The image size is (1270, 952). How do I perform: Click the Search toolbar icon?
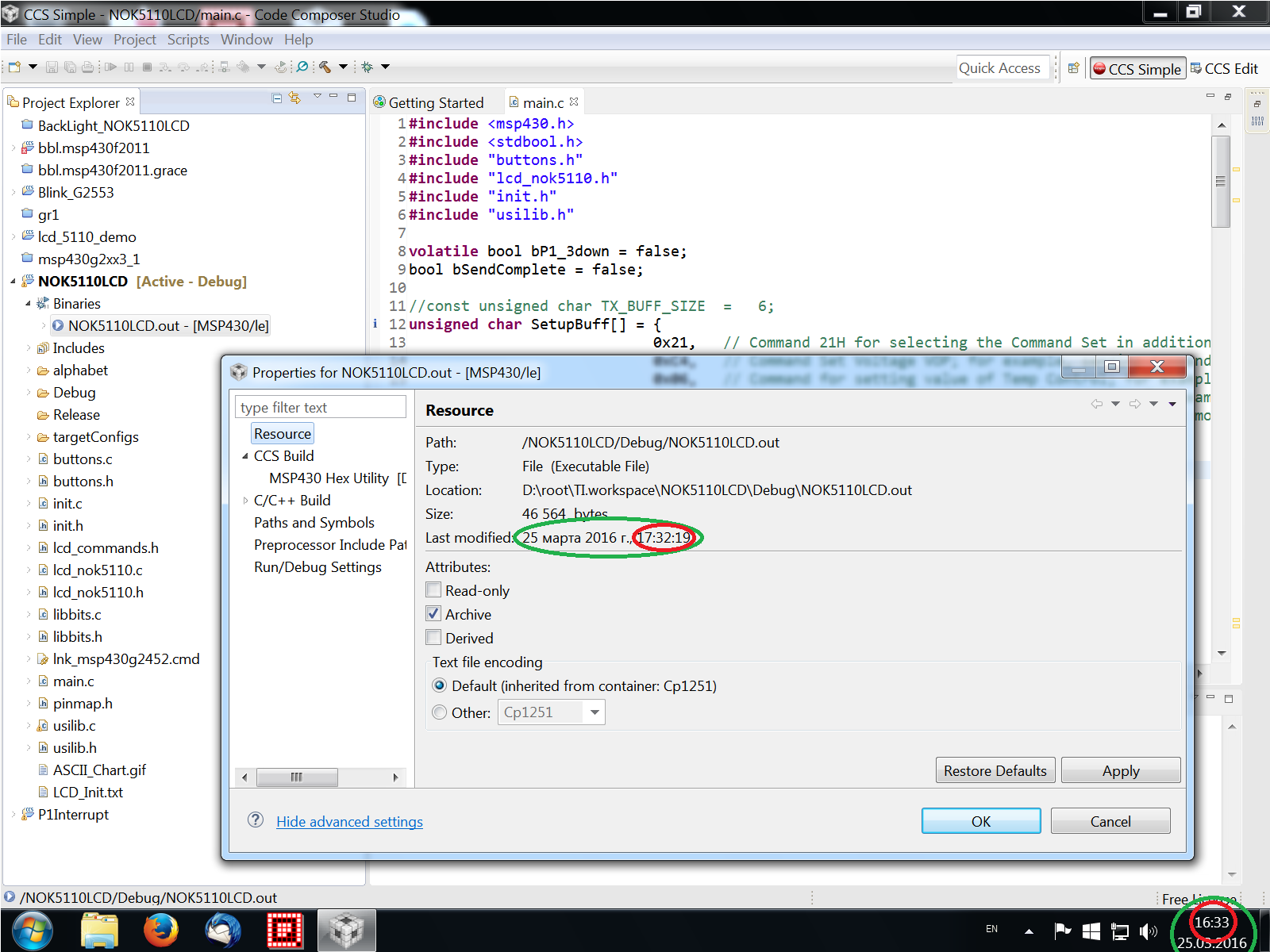[x=302, y=67]
